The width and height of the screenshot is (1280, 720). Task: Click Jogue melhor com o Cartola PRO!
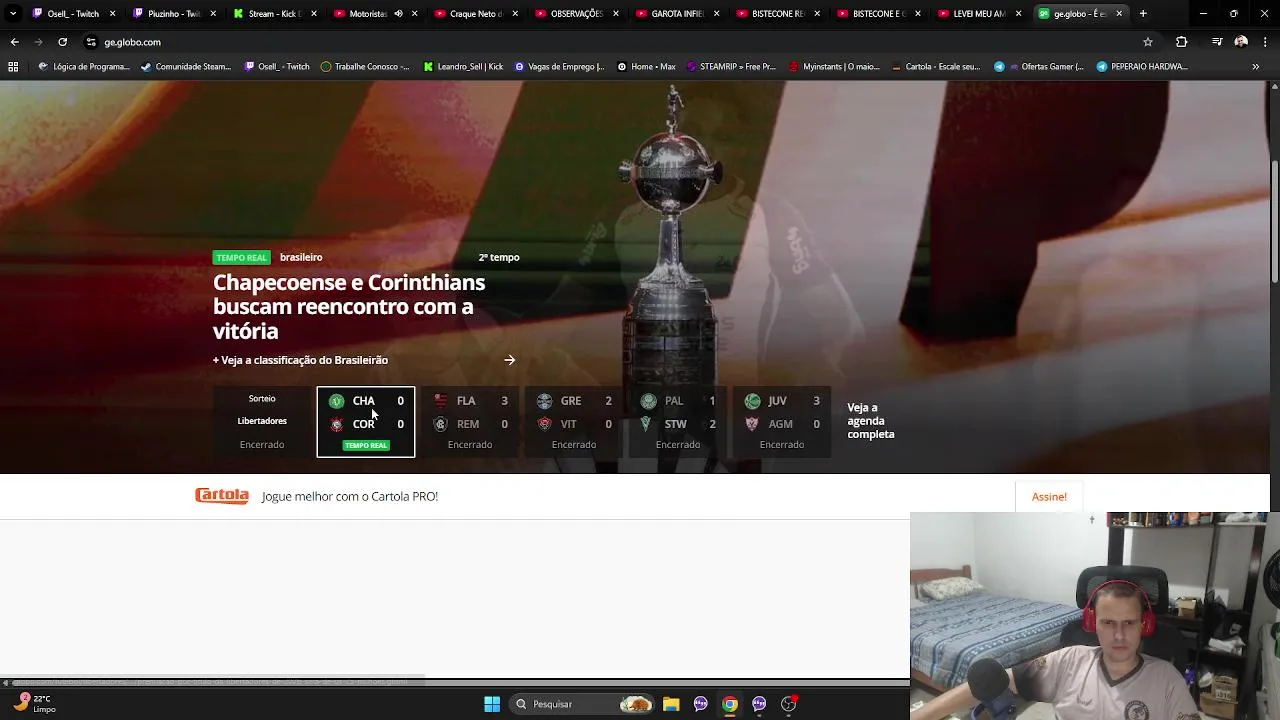click(x=350, y=496)
